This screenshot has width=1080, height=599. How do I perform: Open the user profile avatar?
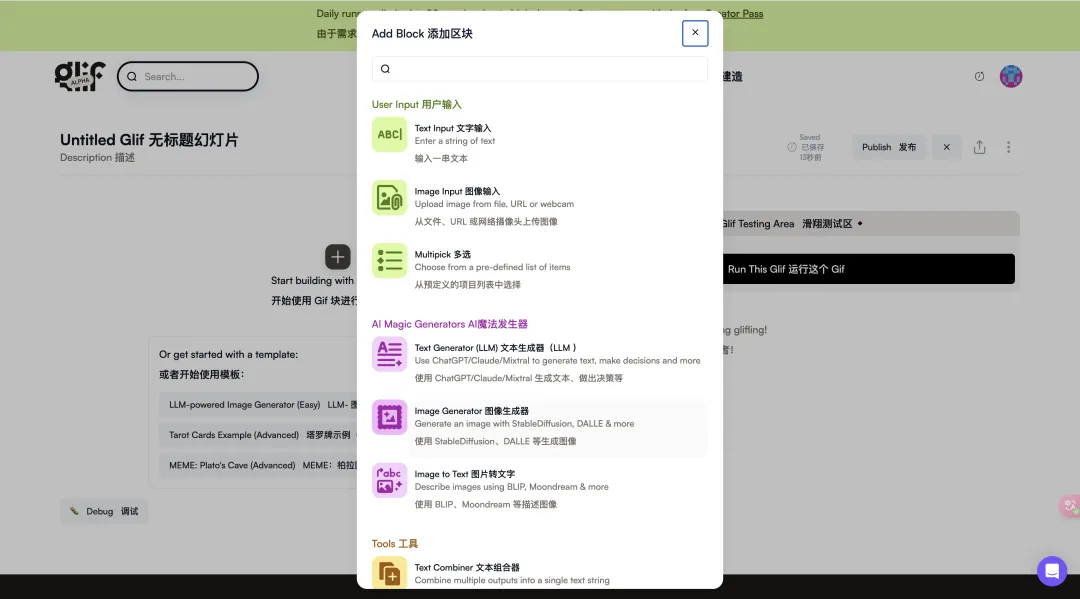1010,76
